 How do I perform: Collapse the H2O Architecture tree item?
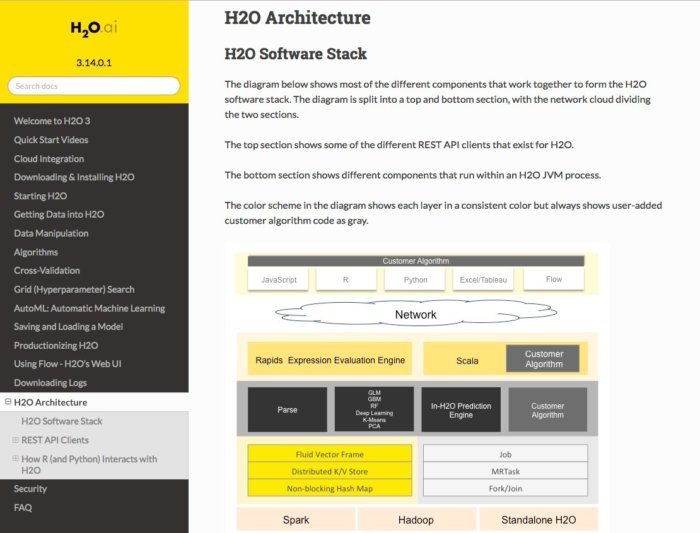point(7,402)
